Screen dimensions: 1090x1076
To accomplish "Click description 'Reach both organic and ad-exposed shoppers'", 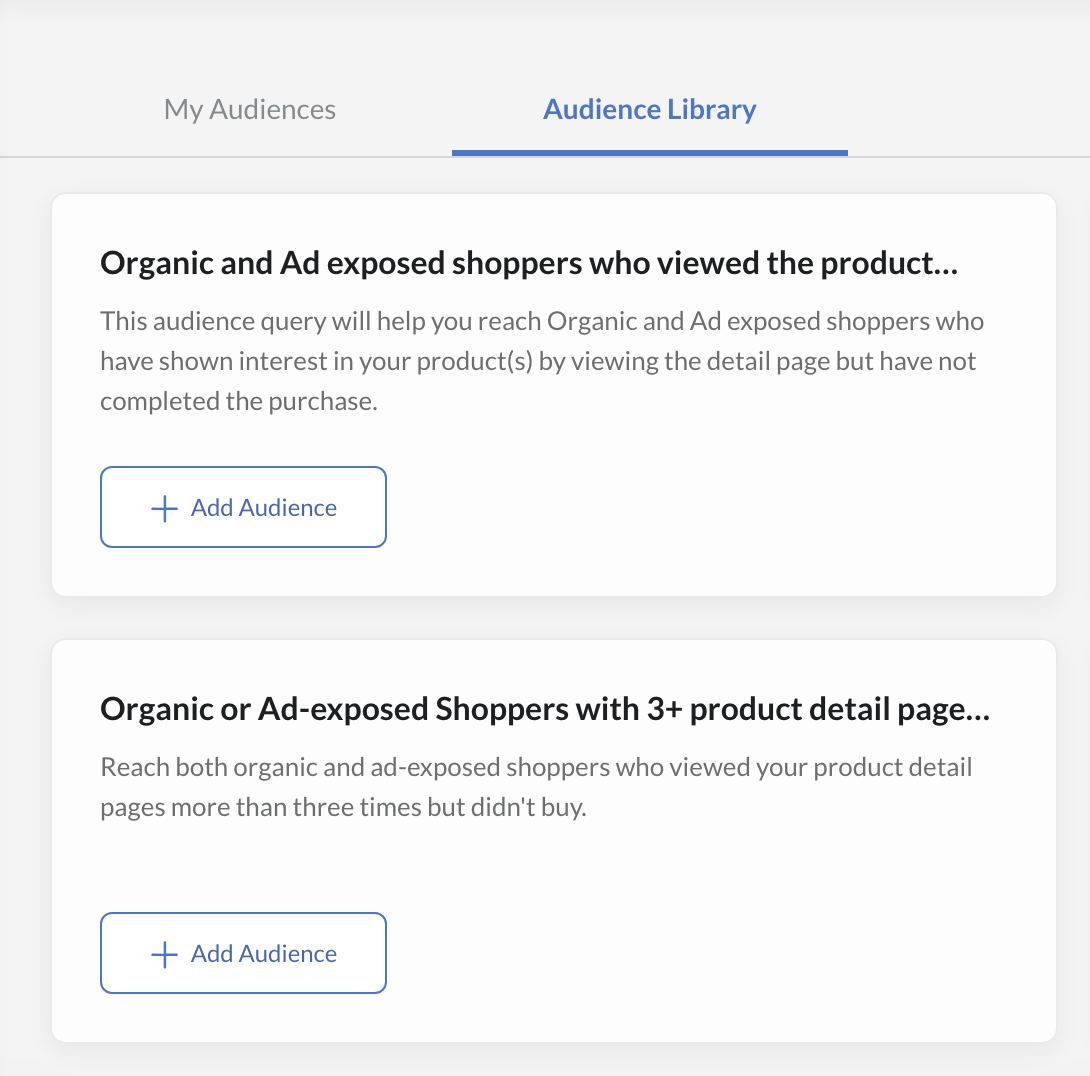I will (x=536, y=787).
